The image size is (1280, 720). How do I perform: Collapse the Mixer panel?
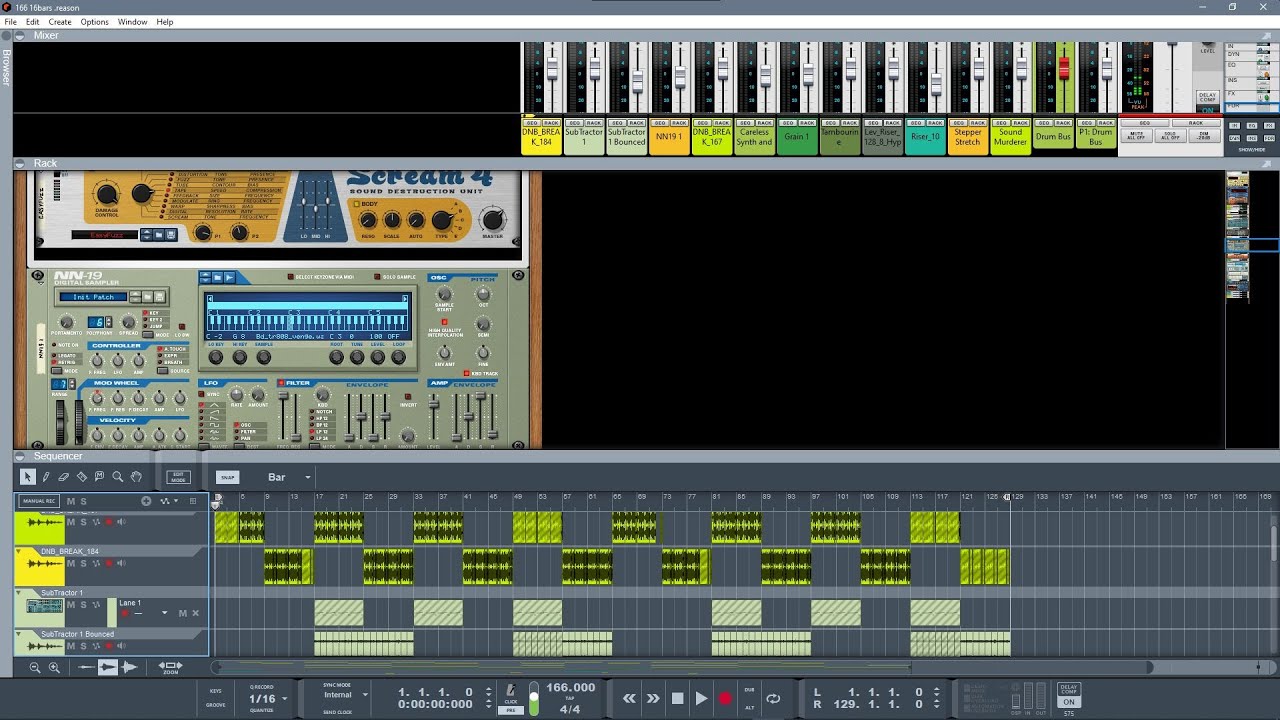pyautogui.click(x=21, y=35)
